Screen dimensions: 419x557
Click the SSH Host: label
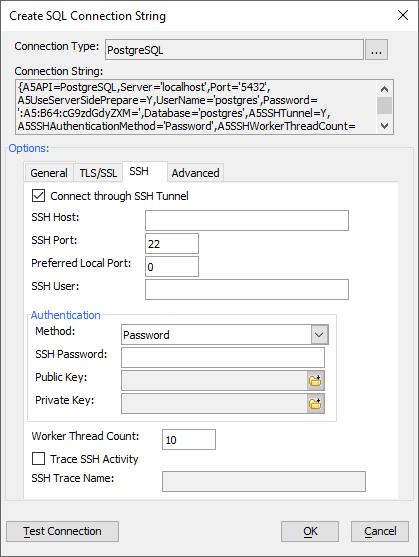point(55,217)
